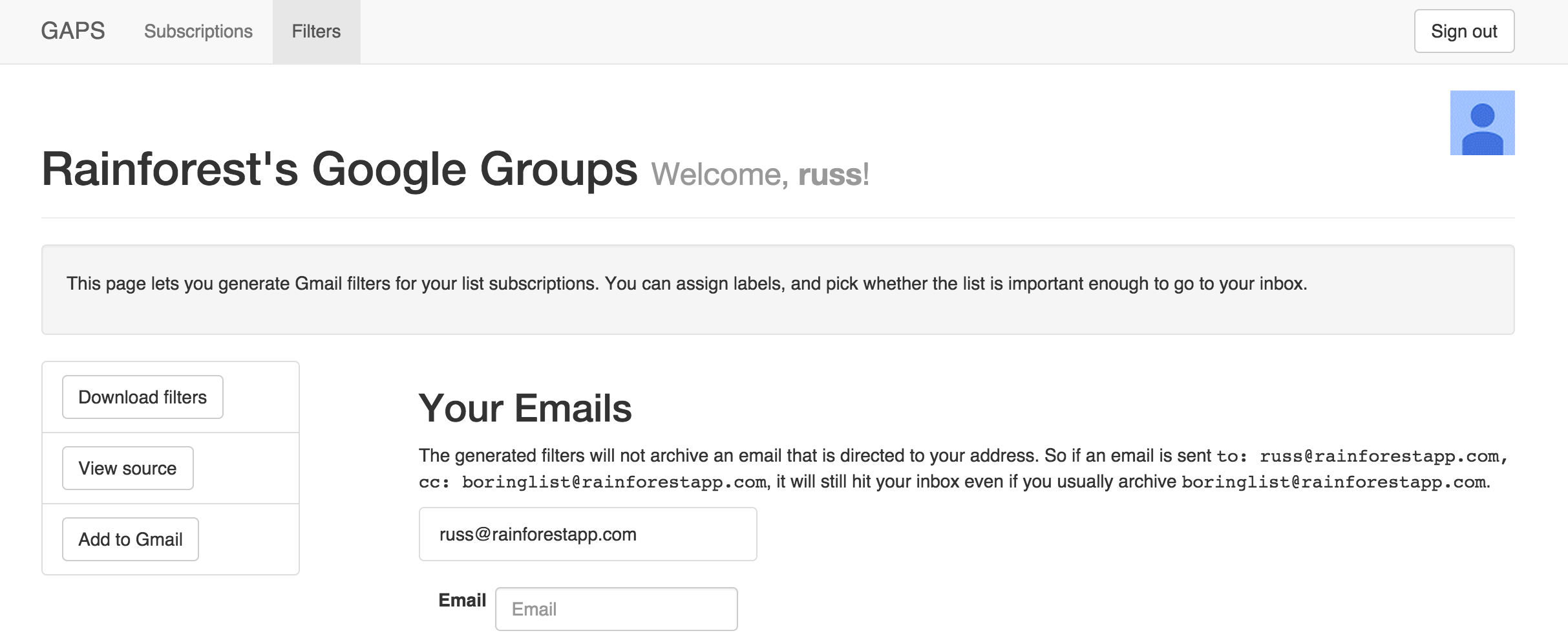Viewport: 1568px width, 644px height.
Task: Focus the Email input field
Action: click(x=617, y=609)
